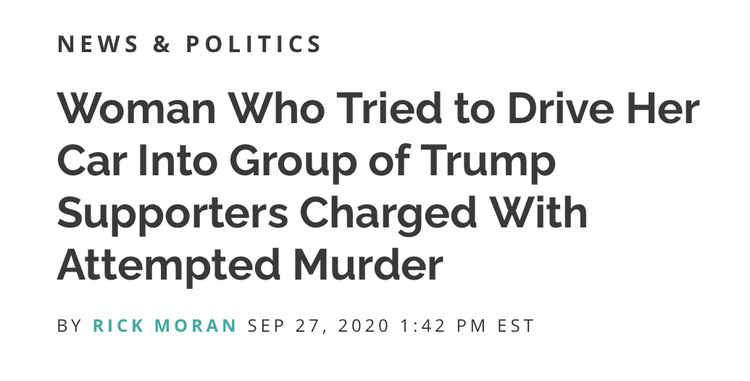750x381 pixels.
Task: Open the NEWS & POLITICS category link
Action: tap(189, 44)
